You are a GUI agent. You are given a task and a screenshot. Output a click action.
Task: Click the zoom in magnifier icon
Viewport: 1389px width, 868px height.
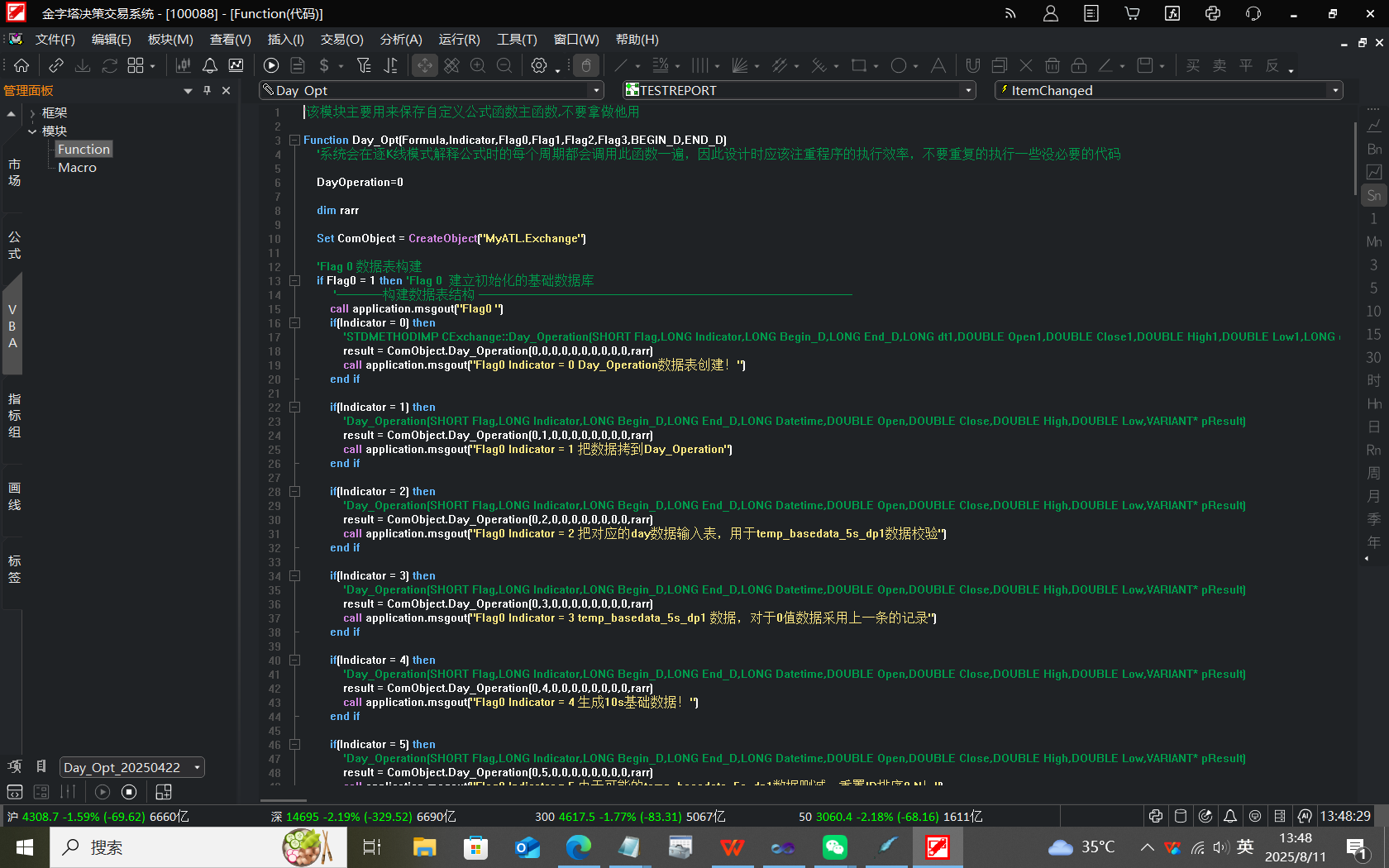(x=478, y=65)
